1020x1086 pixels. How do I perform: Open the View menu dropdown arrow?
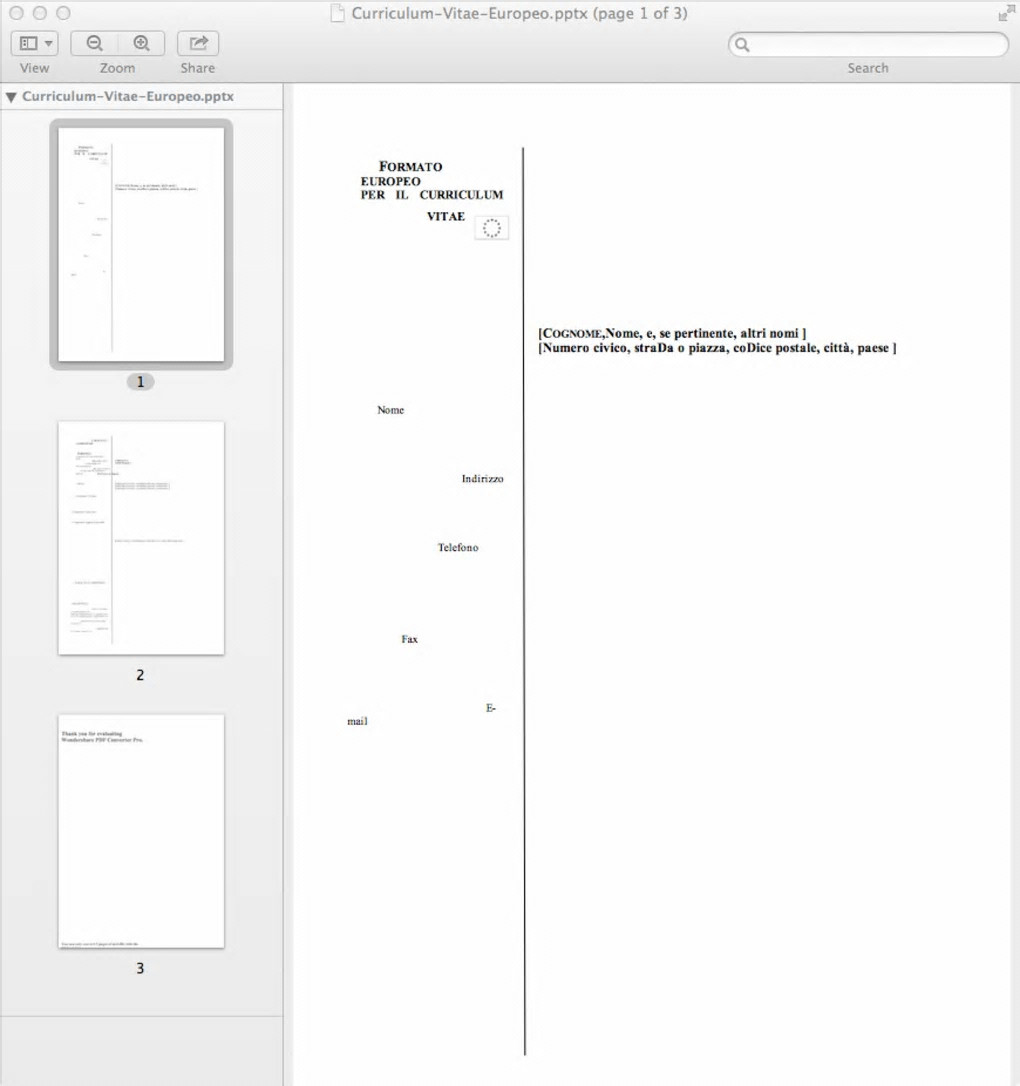point(48,44)
